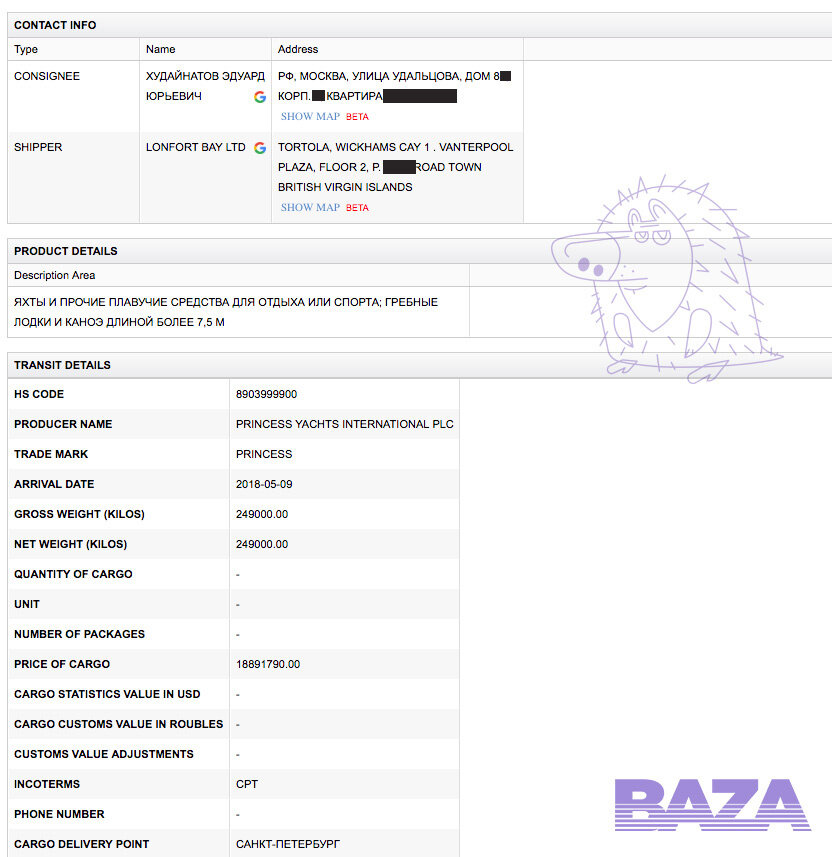This screenshot has height=857, width=832.
Task: Select the PRINCESS trade mark value
Action: (264, 454)
